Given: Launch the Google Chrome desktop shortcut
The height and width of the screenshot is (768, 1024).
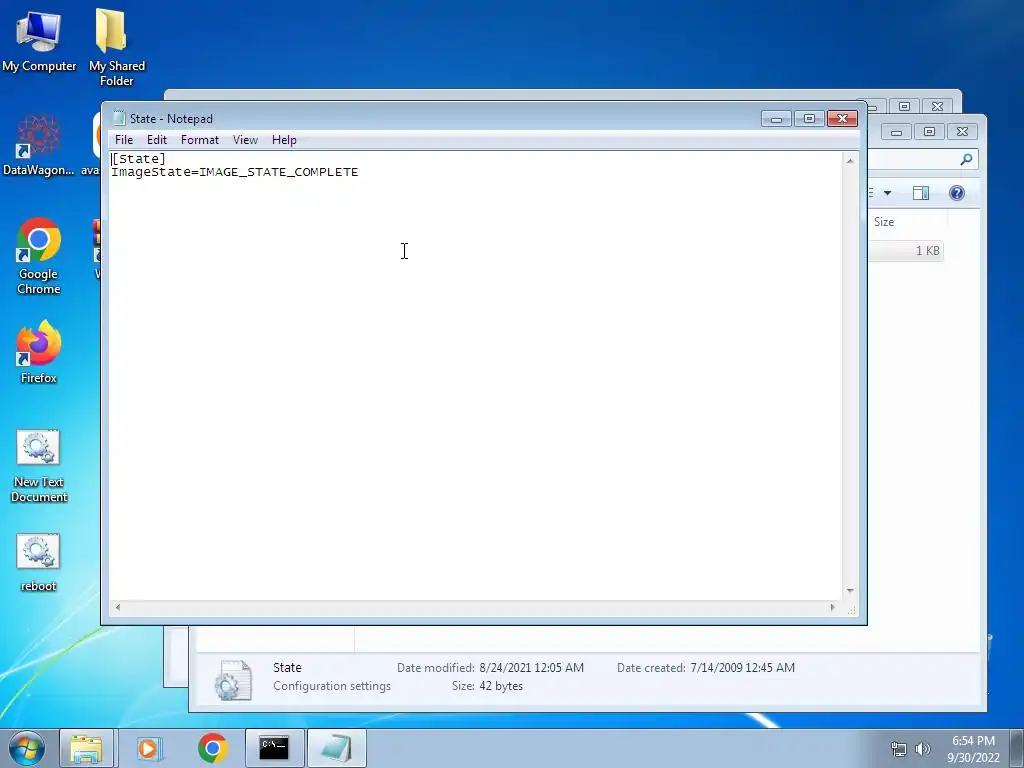Looking at the screenshot, I should pyautogui.click(x=39, y=256).
